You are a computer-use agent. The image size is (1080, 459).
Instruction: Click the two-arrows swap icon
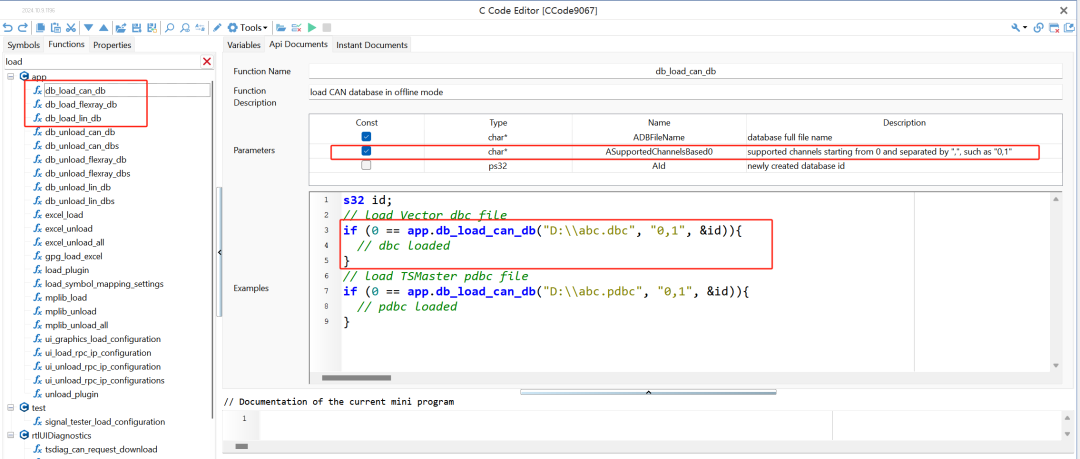pos(200,28)
